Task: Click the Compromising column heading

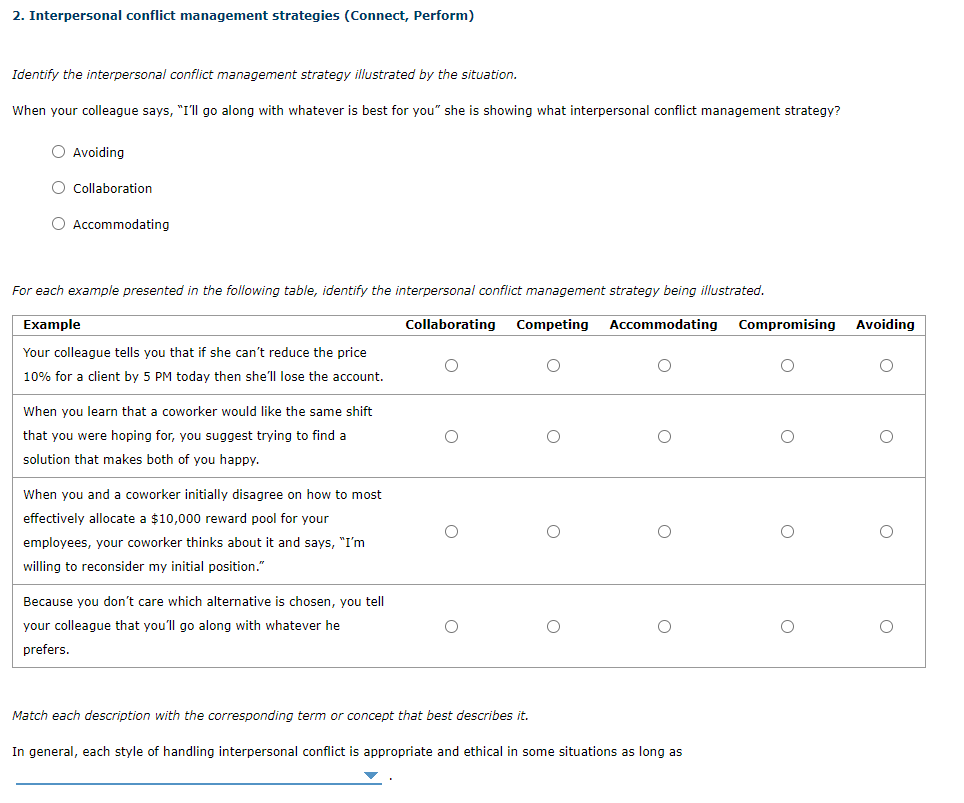Action: (x=787, y=324)
